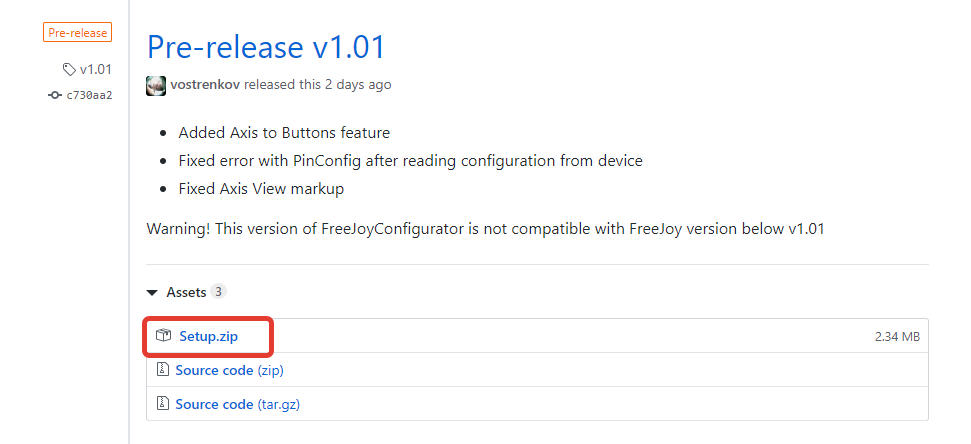Click the 2.34 MB file size text
Screen dimensions: 971x444
click(x=896, y=336)
